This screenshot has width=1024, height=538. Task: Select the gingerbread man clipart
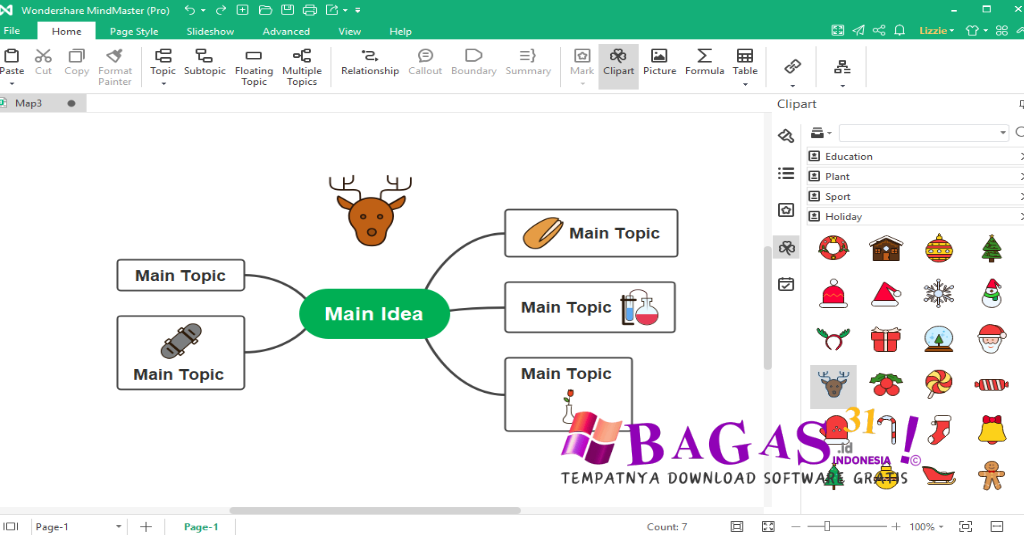point(991,475)
